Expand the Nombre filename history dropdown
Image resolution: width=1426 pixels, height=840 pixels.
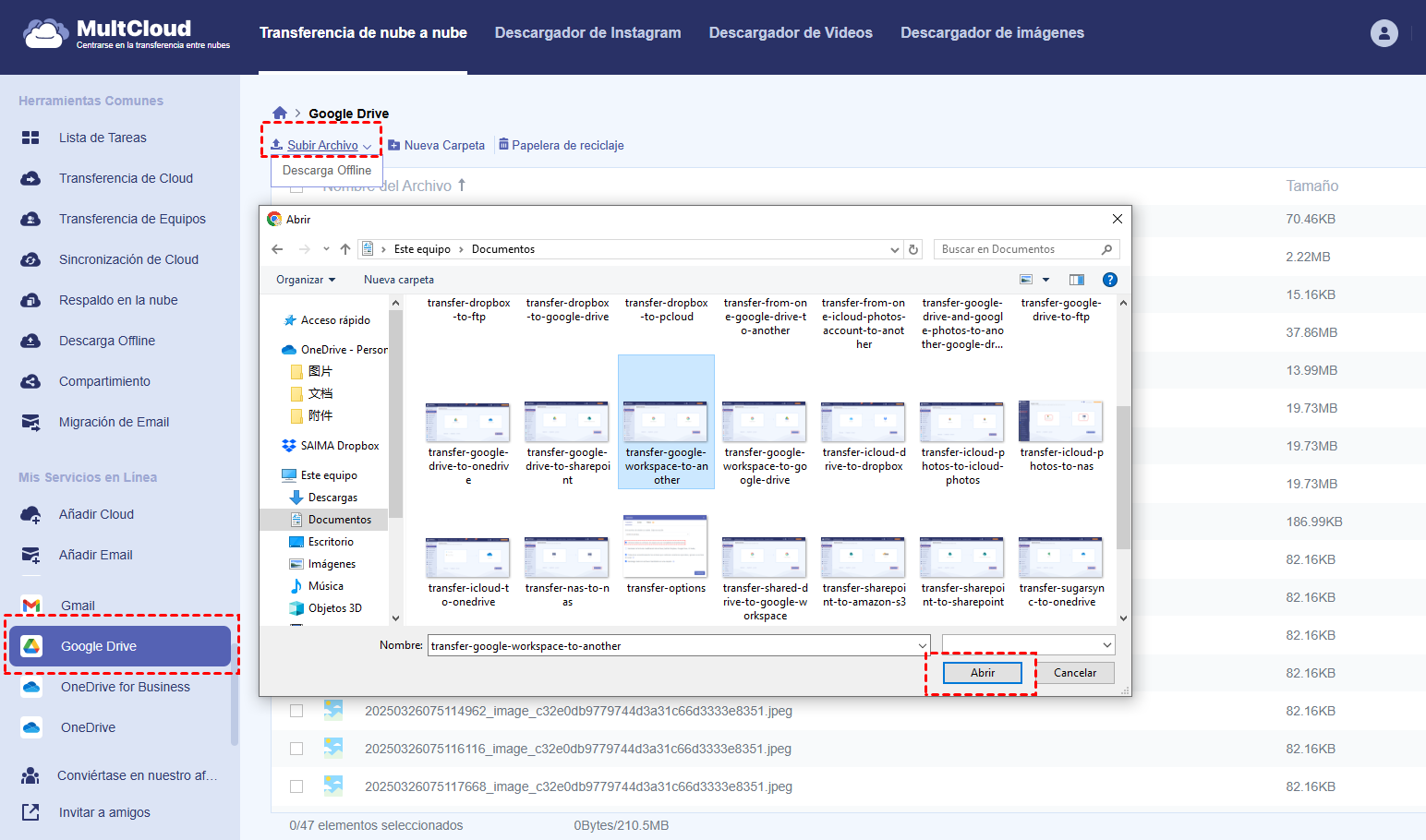pos(922,645)
